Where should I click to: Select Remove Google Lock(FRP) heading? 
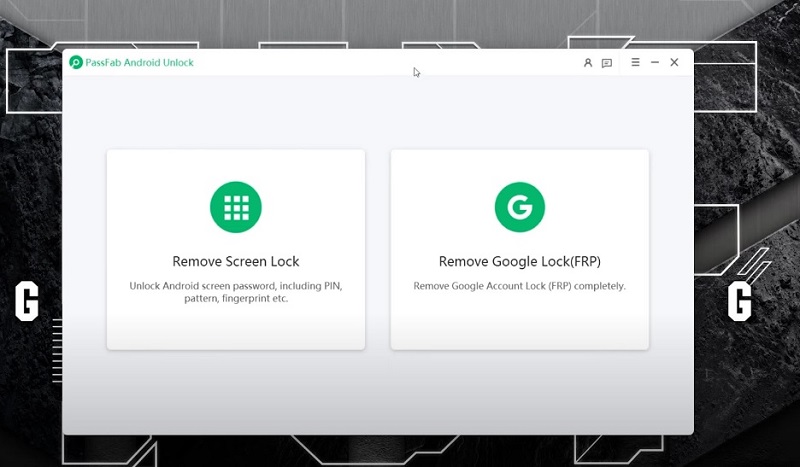(x=520, y=261)
